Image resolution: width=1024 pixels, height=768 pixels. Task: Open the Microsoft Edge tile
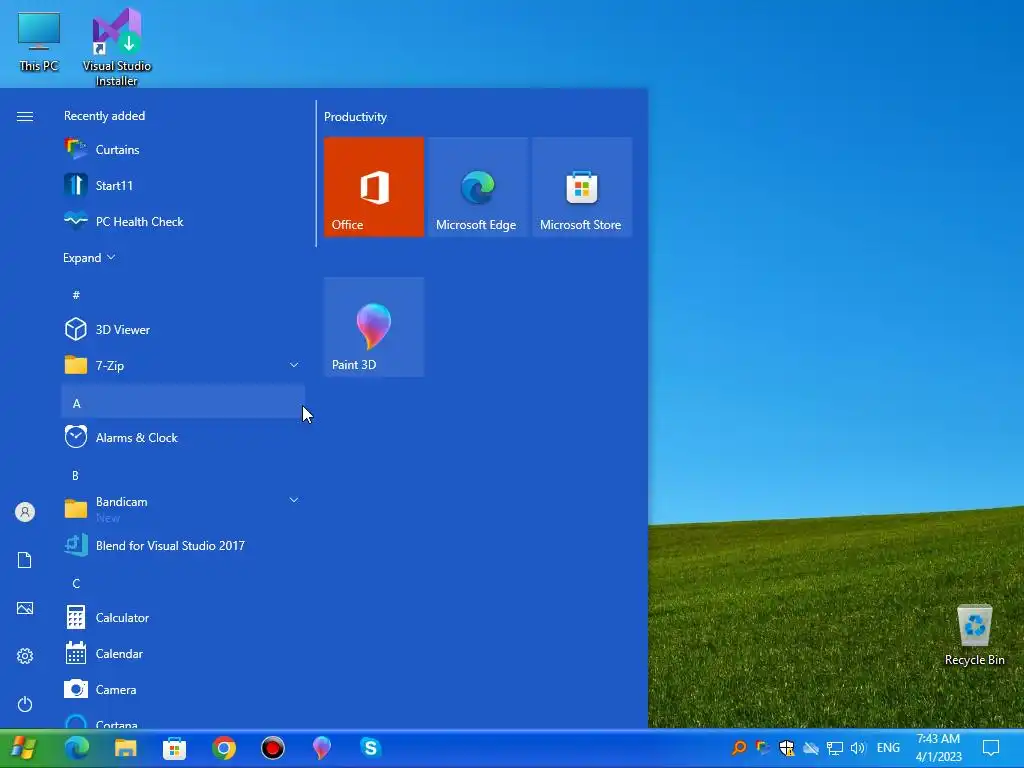(x=477, y=187)
